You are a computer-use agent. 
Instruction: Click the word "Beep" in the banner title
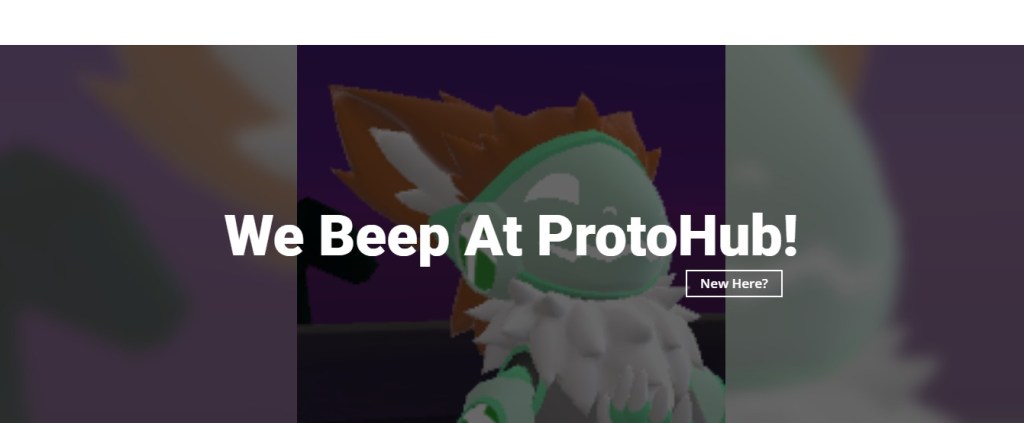coord(383,238)
